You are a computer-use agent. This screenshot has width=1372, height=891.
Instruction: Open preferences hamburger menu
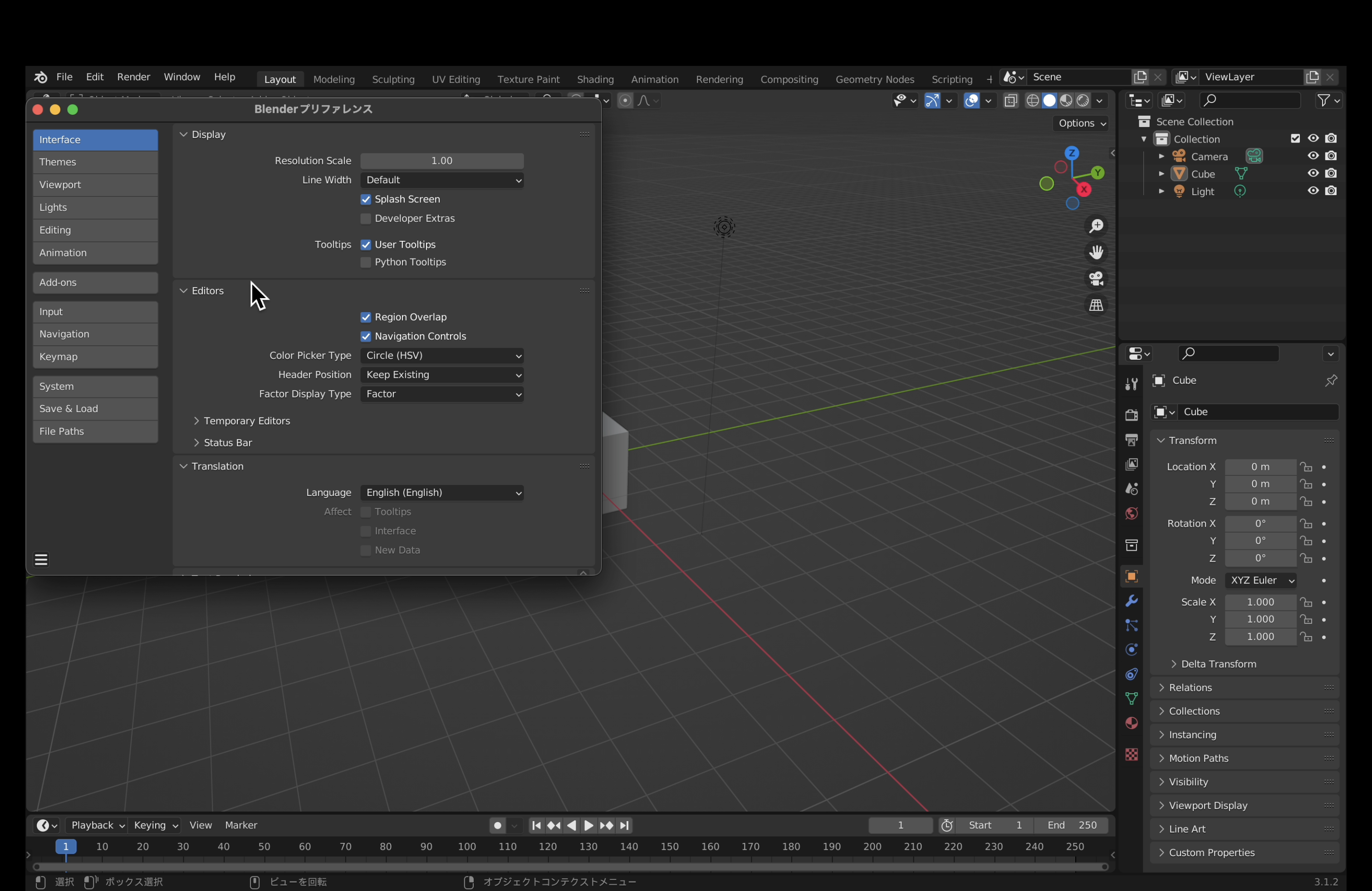41,560
